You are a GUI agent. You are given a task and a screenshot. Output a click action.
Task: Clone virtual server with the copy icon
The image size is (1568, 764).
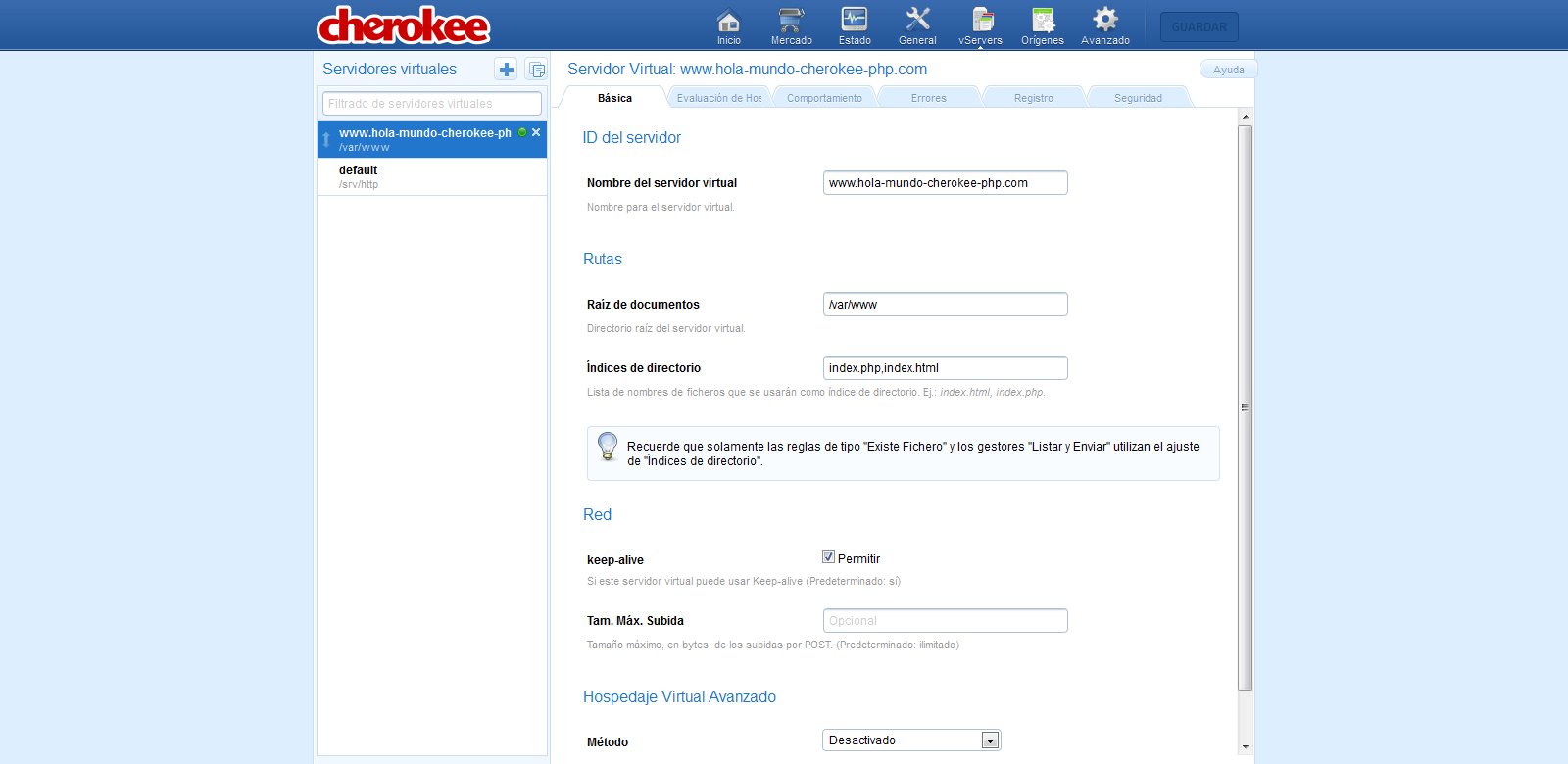(536, 70)
